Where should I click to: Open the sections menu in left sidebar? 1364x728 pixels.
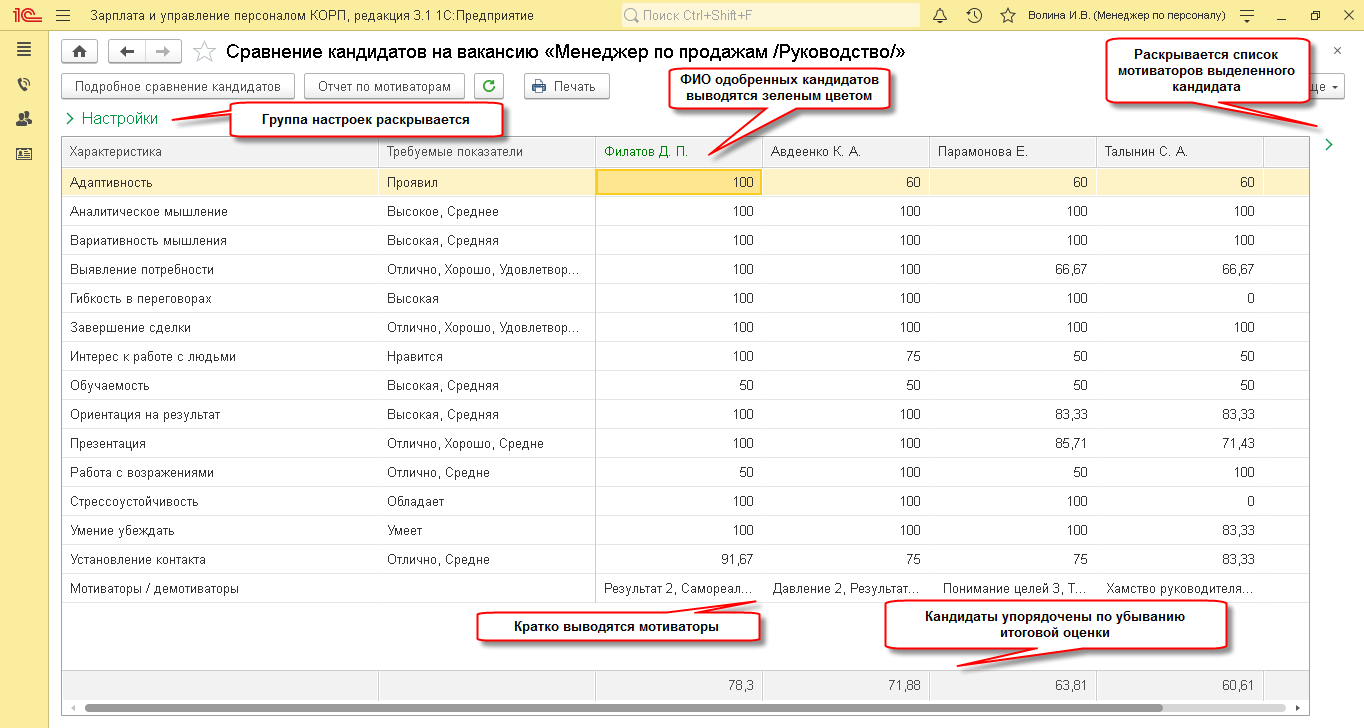pos(24,49)
